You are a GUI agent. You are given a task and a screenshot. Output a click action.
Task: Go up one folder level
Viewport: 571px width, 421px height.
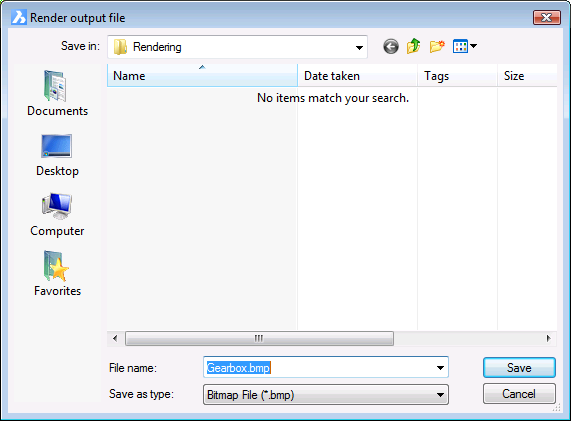(x=413, y=47)
